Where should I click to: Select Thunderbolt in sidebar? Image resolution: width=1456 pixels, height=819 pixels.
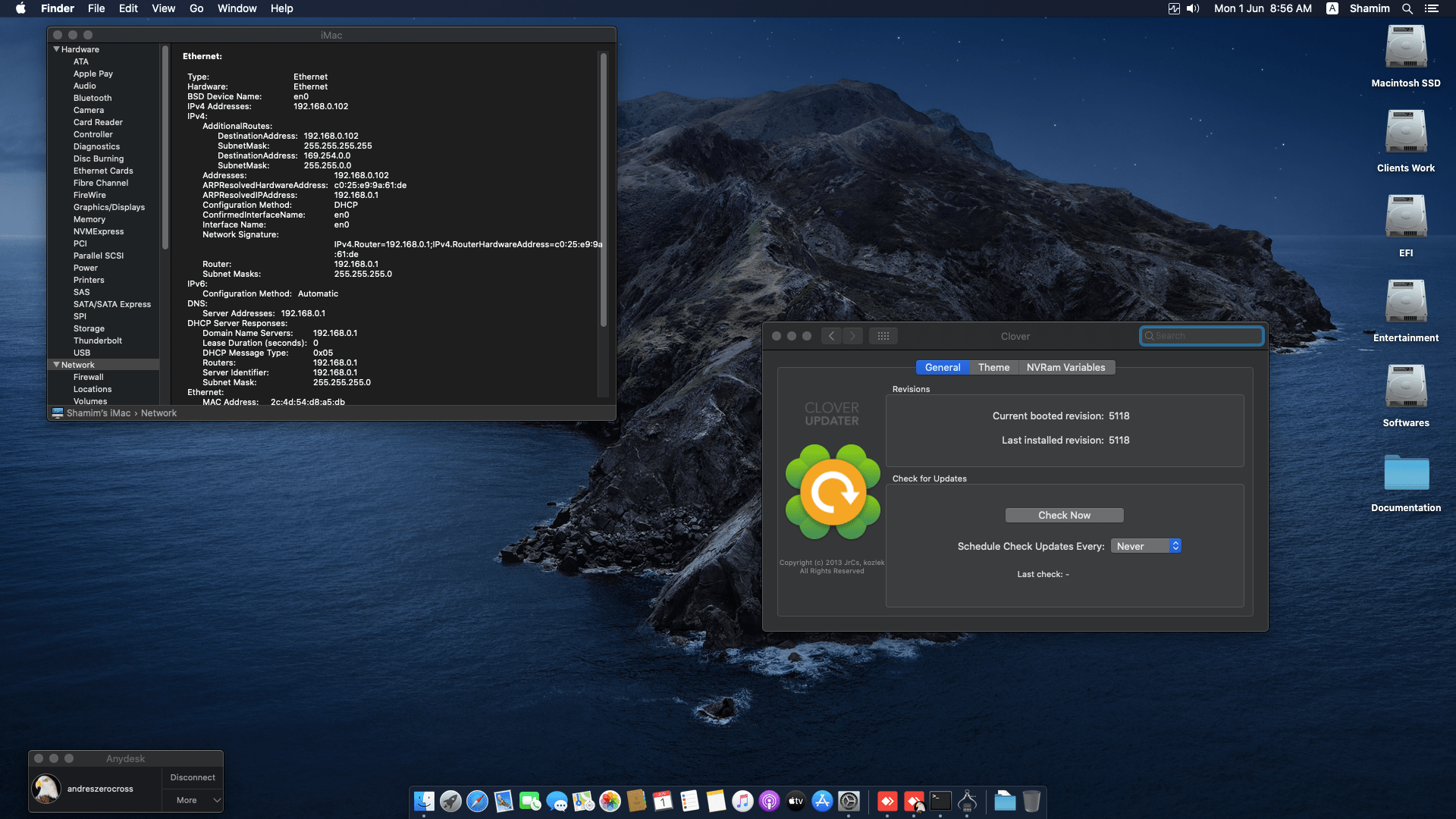point(98,340)
